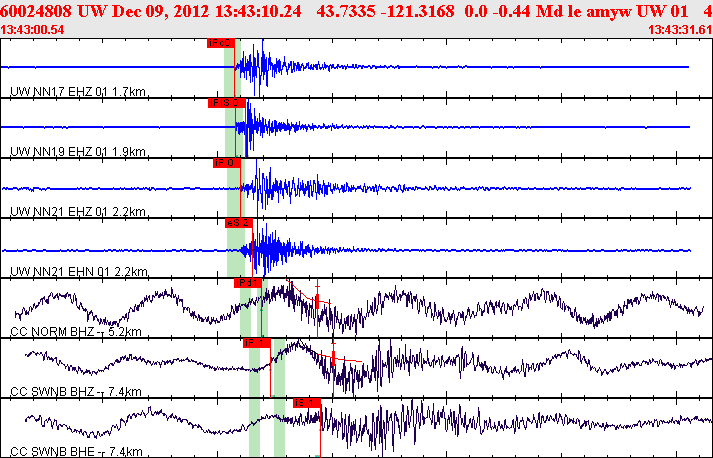Image resolution: width=713 pixels, height=458 pixels.
Task: Click station label UW NN17 EHZ 01 1.7km
Action: (x=78, y=92)
